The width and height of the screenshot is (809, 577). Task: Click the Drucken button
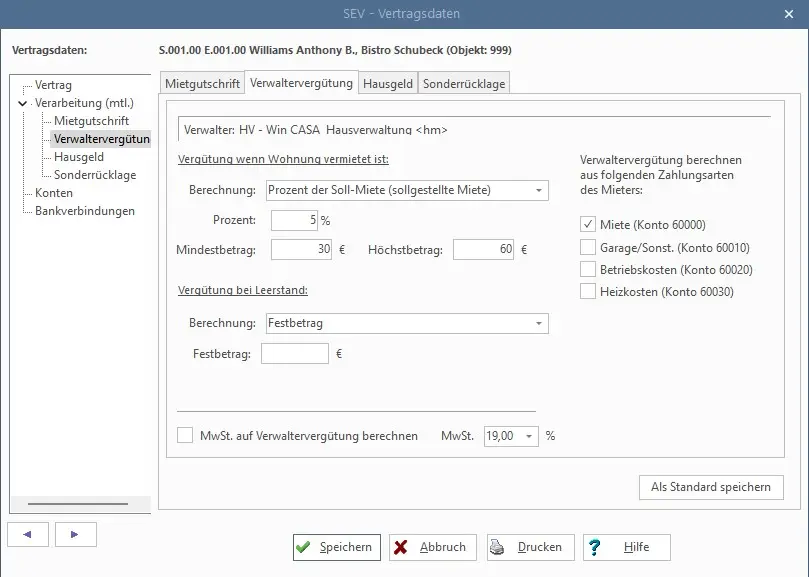pyautogui.click(x=530, y=547)
